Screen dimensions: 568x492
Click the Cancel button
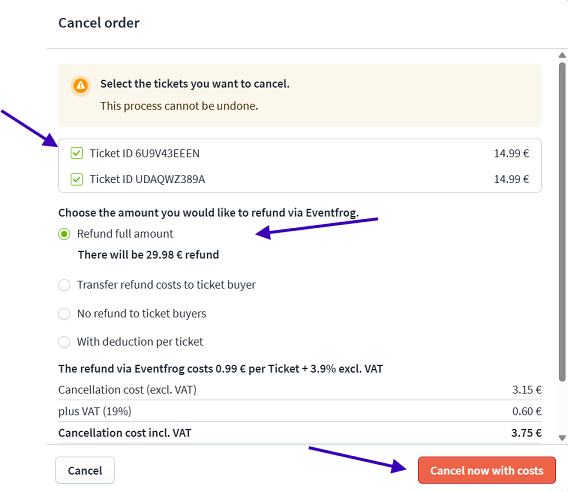85,470
